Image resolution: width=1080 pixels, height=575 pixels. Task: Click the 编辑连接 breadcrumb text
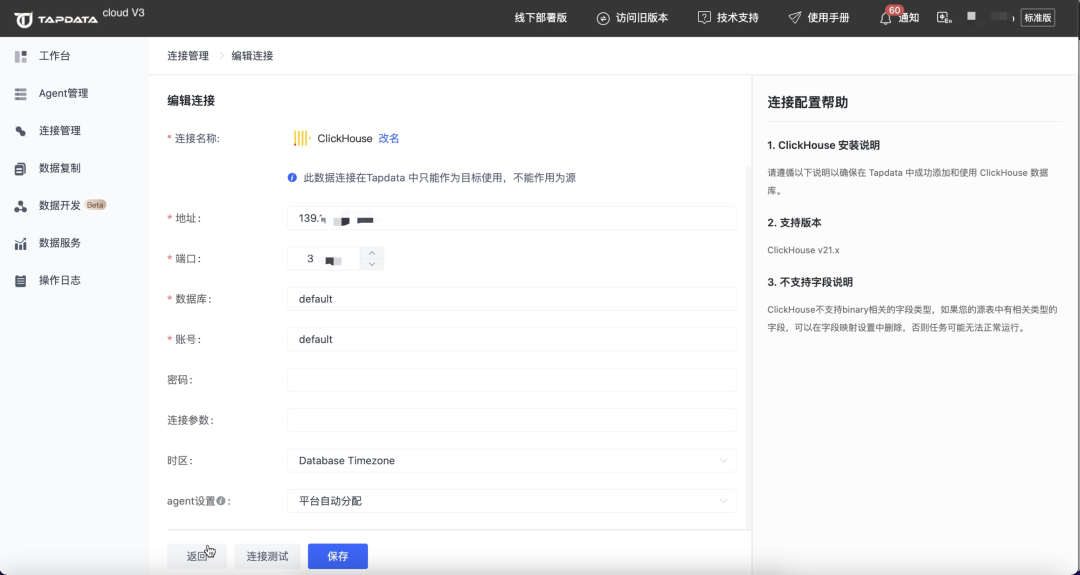coord(252,56)
